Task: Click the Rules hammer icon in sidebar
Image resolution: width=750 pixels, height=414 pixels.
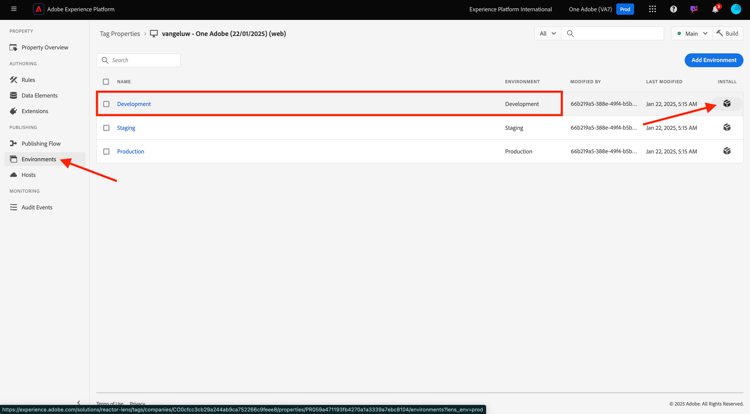Action: tap(13, 80)
